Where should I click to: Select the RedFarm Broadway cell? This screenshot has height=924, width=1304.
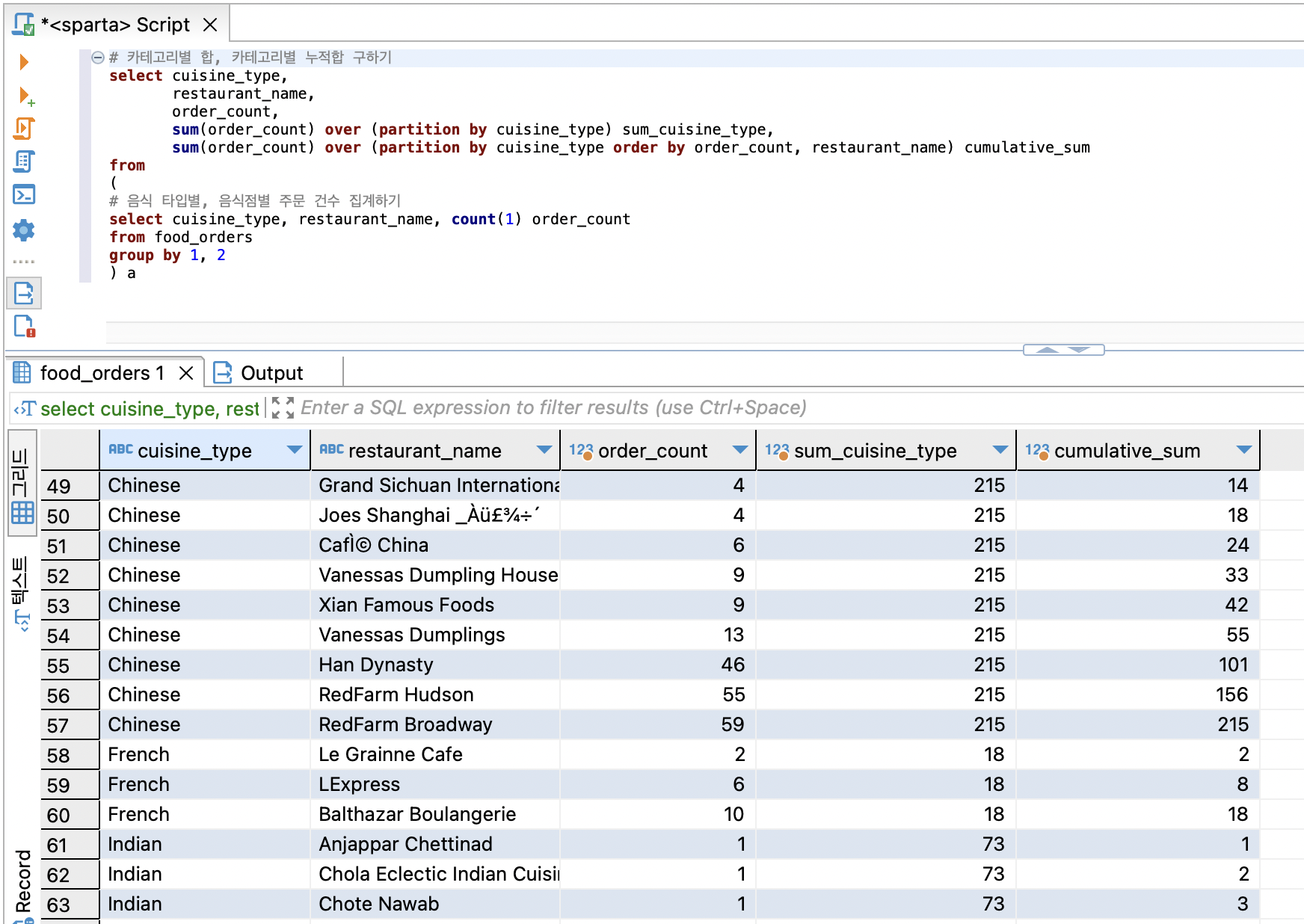tap(435, 724)
